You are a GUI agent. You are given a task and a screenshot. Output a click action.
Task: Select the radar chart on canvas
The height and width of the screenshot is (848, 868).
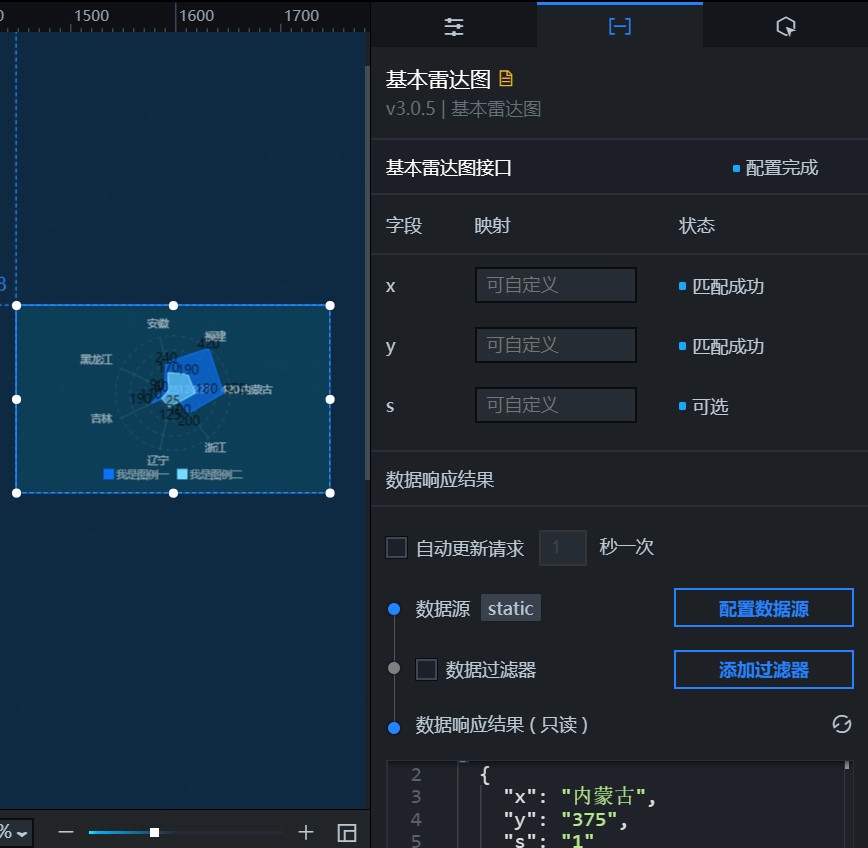pos(173,399)
